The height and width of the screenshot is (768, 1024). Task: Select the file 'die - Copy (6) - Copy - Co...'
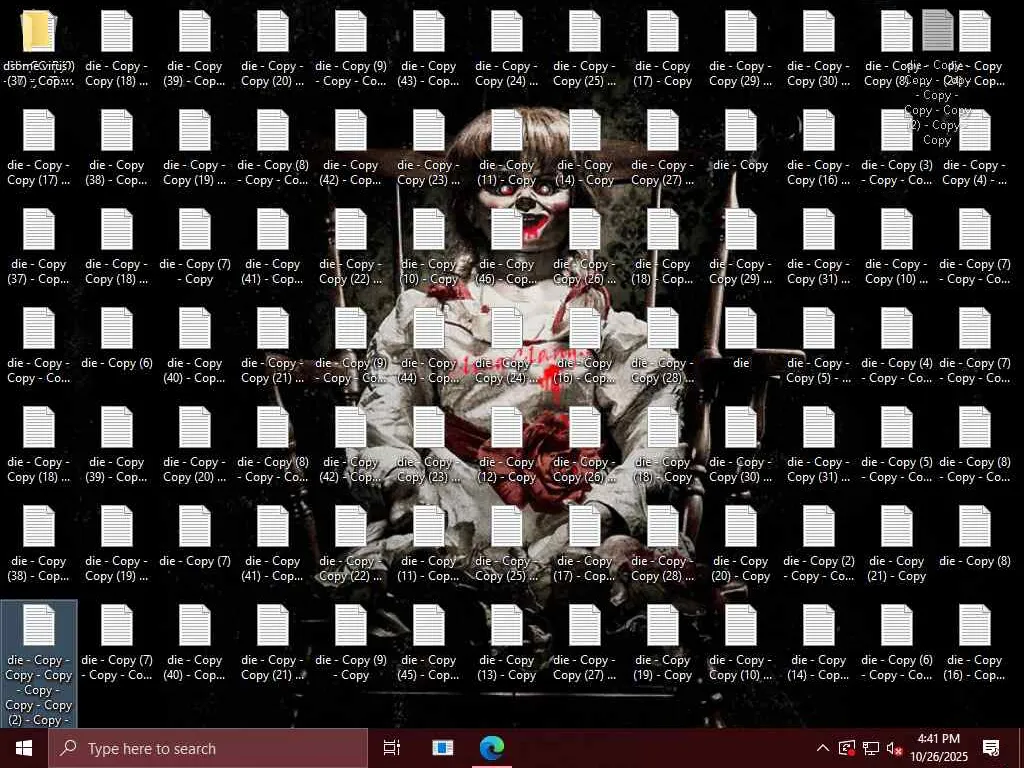[897, 644]
